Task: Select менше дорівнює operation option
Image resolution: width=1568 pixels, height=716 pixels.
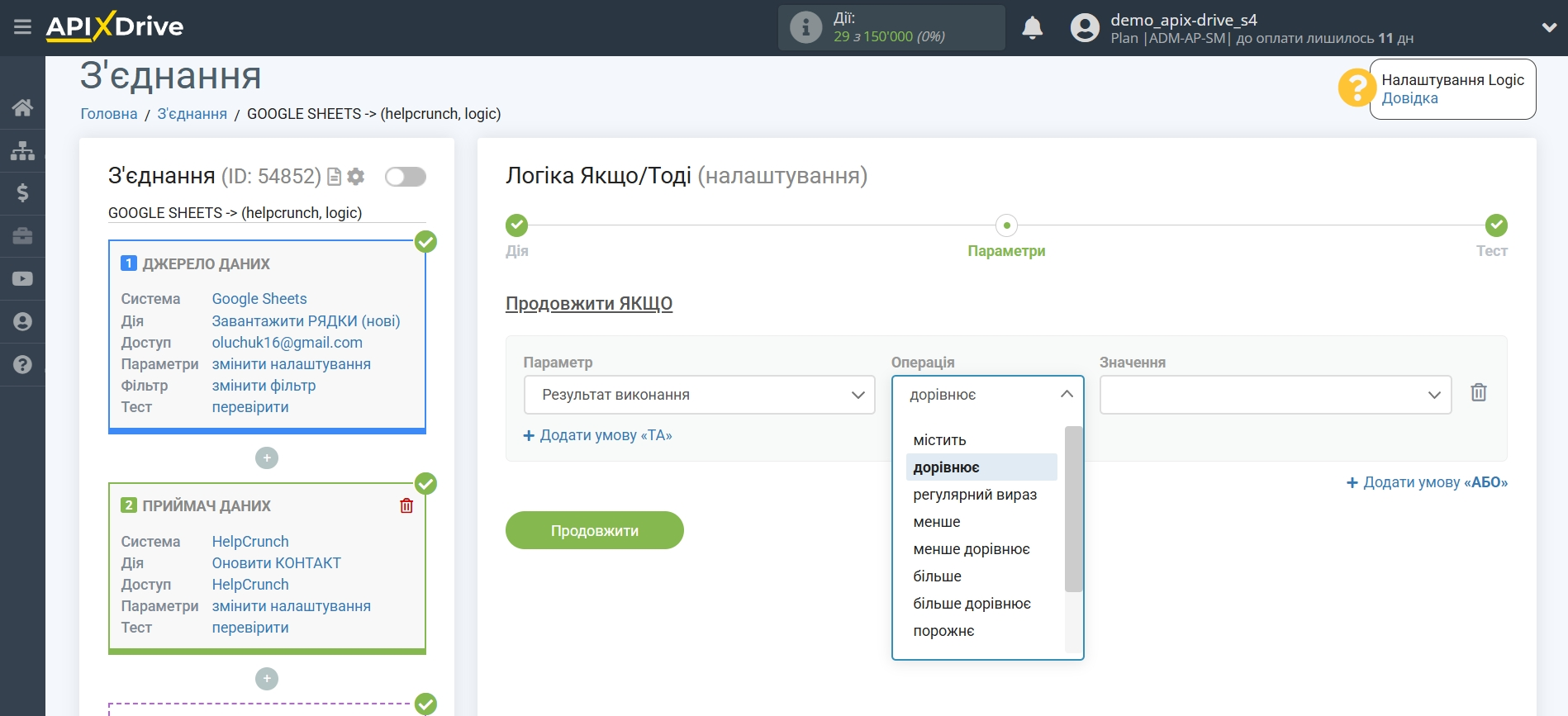Action: tap(981, 549)
